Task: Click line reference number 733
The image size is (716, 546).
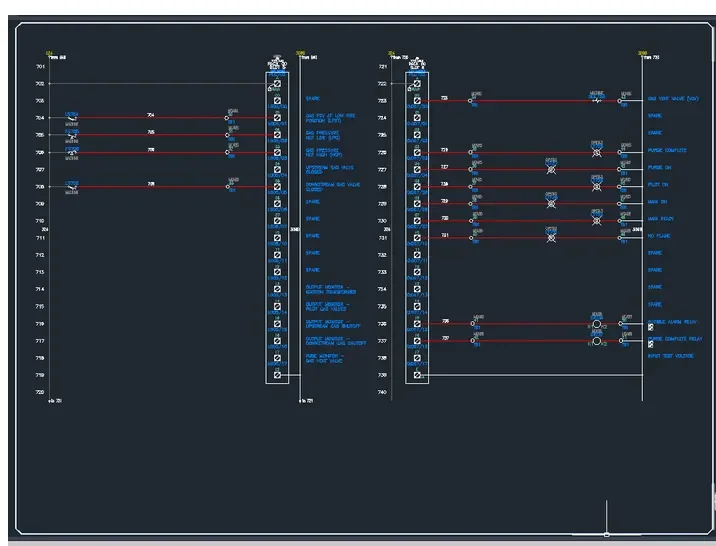Action: point(382,272)
